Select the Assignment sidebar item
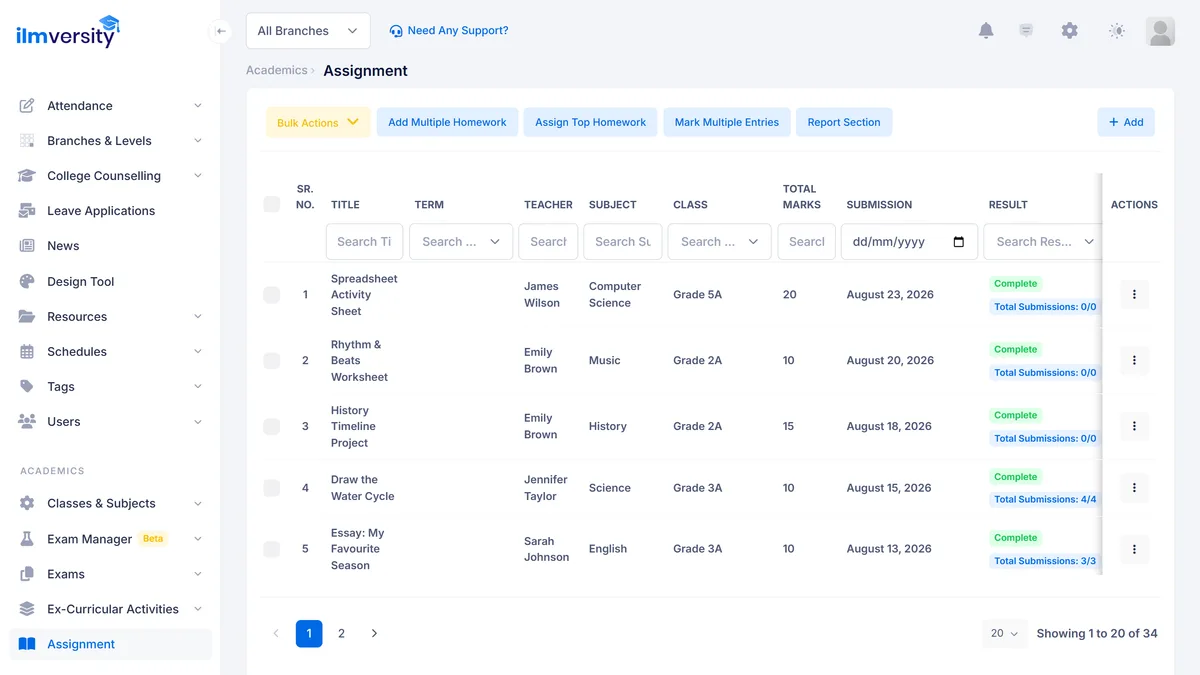Viewport: 1200px width, 675px height. tap(110, 644)
